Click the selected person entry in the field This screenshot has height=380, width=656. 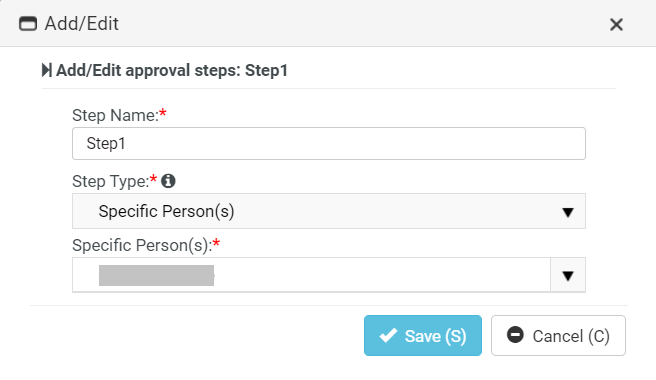(x=156, y=275)
